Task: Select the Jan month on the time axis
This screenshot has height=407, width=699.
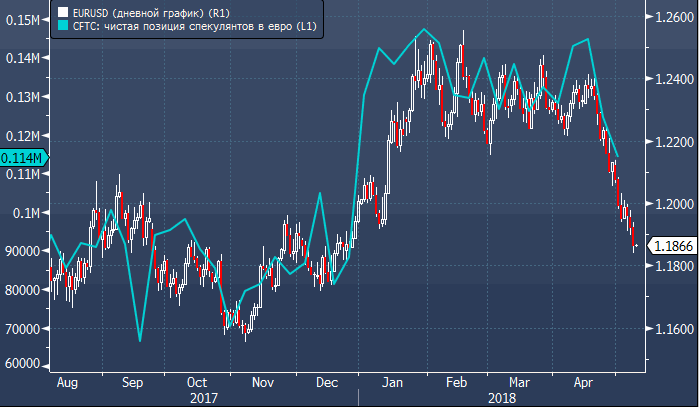Action: 392,382
